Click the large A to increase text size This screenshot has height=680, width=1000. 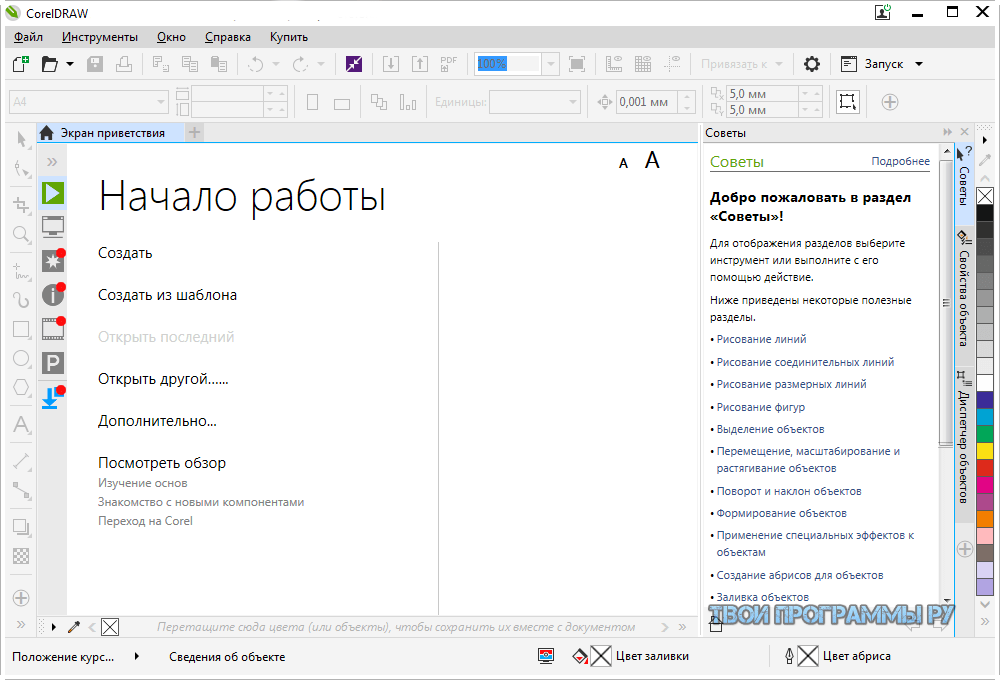pyautogui.click(x=652, y=160)
